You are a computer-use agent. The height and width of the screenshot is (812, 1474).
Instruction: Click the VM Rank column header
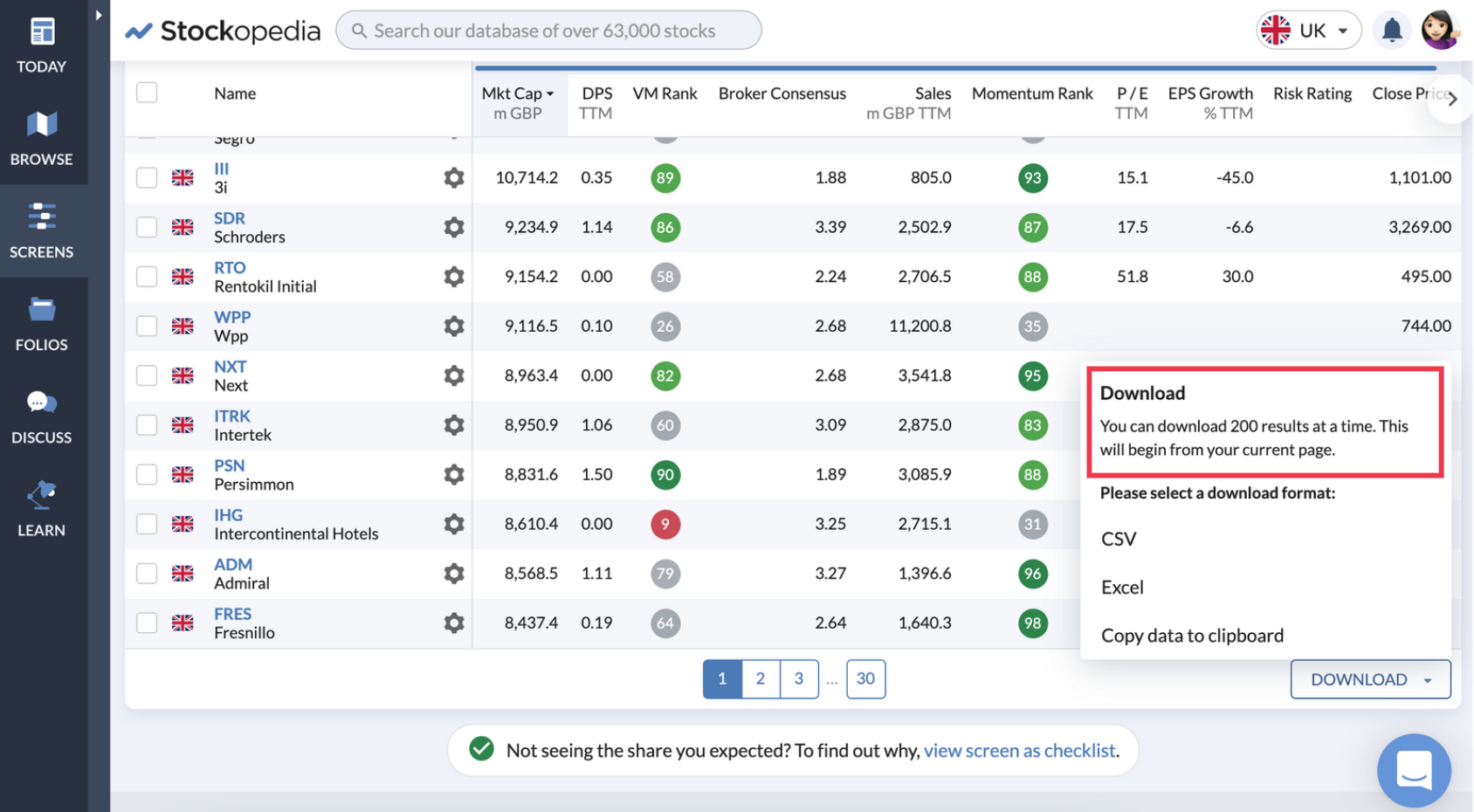tap(665, 93)
